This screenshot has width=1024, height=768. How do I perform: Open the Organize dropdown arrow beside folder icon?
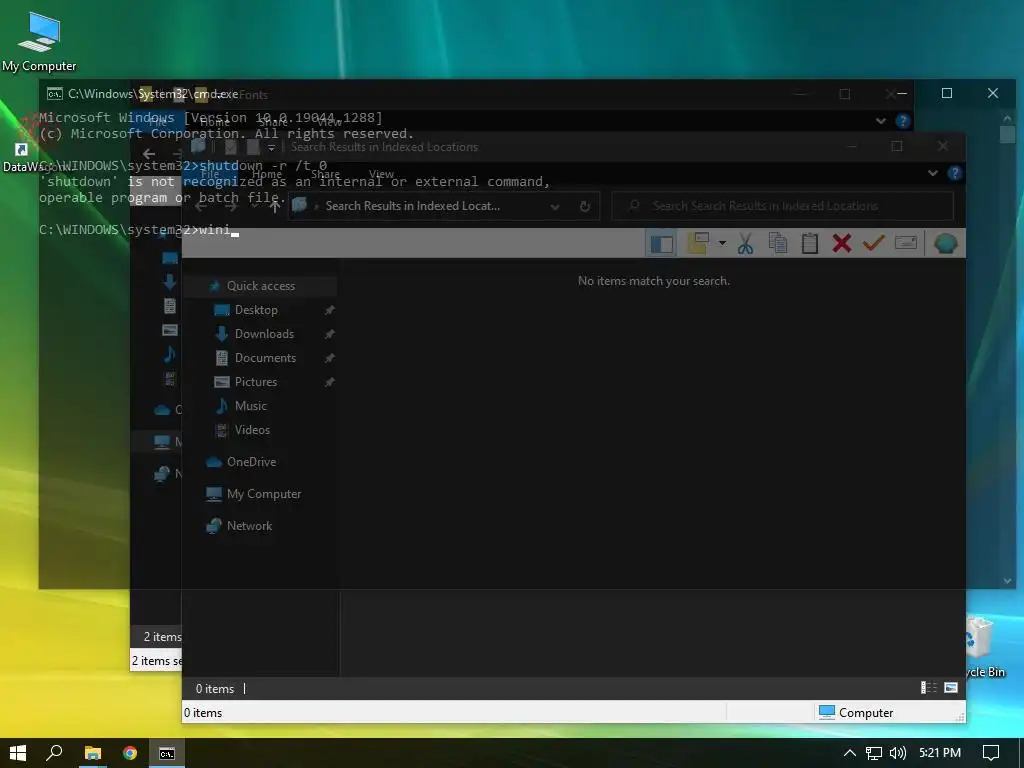click(722, 244)
